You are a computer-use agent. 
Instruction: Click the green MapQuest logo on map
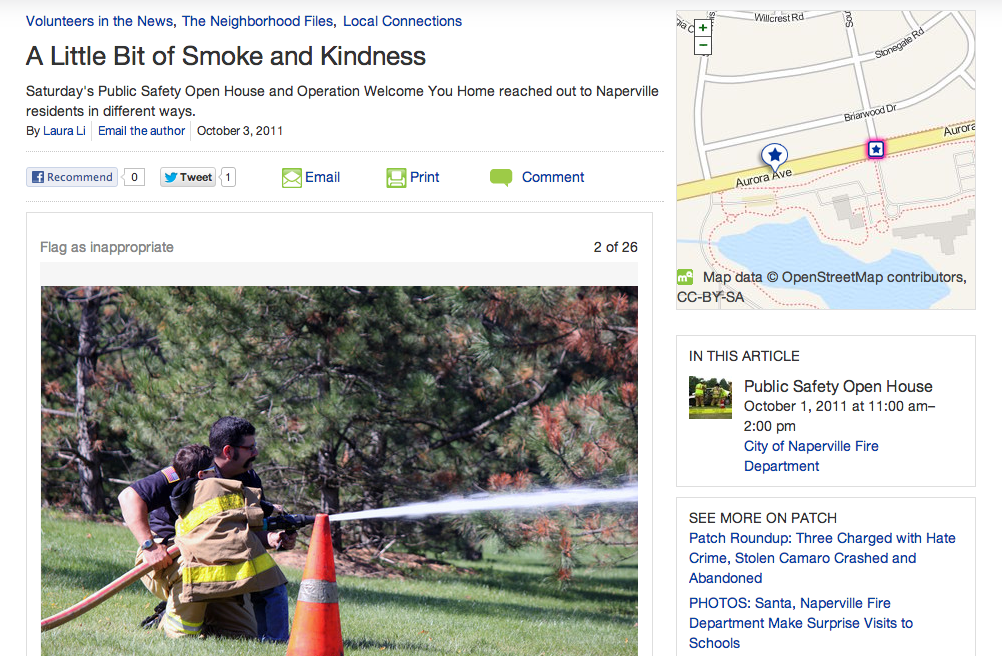point(685,277)
